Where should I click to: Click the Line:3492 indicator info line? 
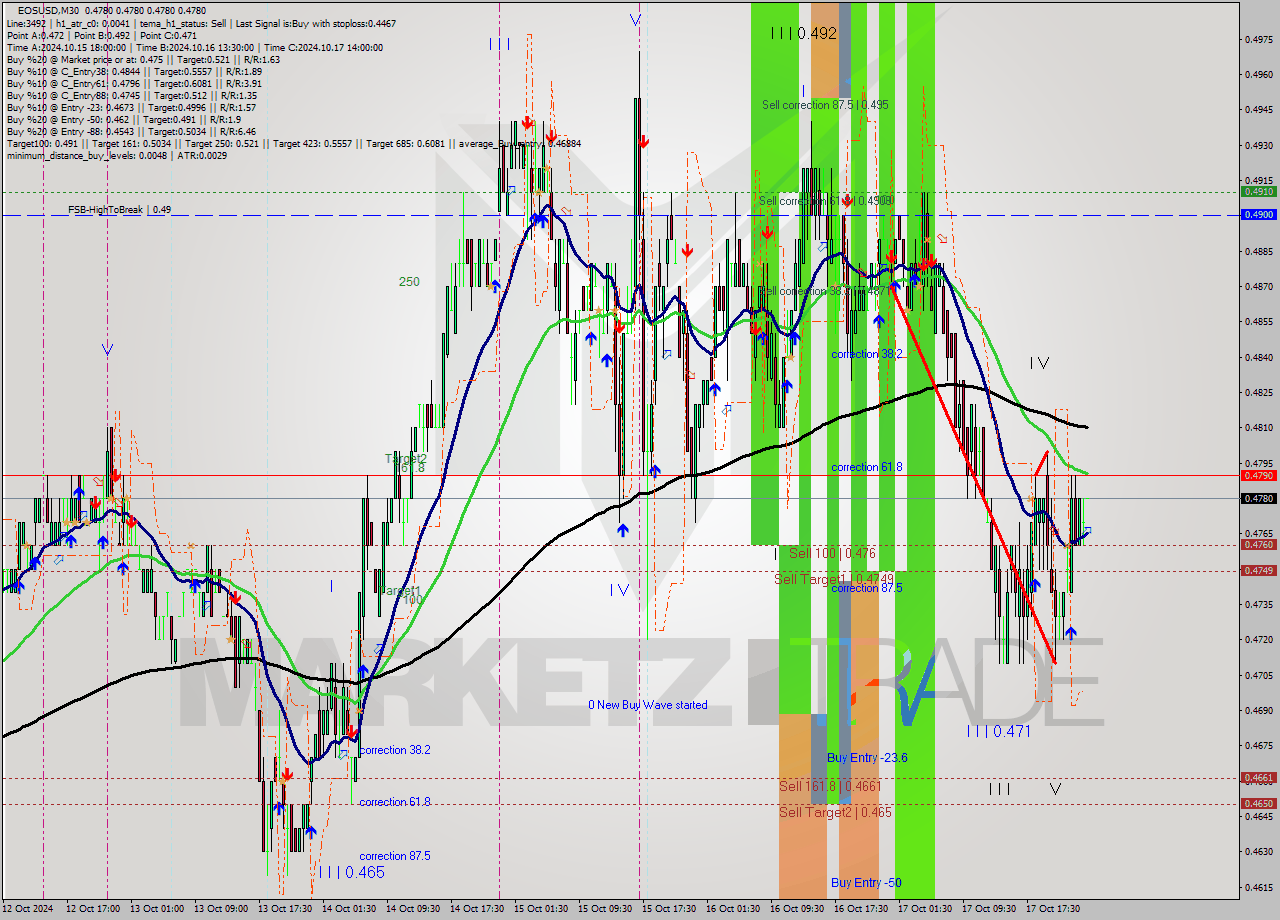pyautogui.click(x=201, y=23)
